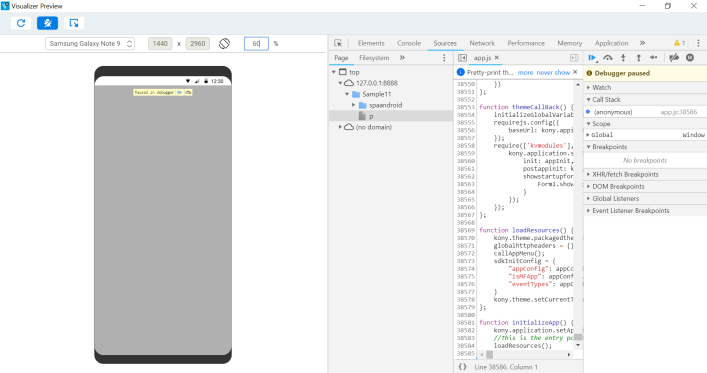Resume from the paused overlay in phone preview

point(180,92)
